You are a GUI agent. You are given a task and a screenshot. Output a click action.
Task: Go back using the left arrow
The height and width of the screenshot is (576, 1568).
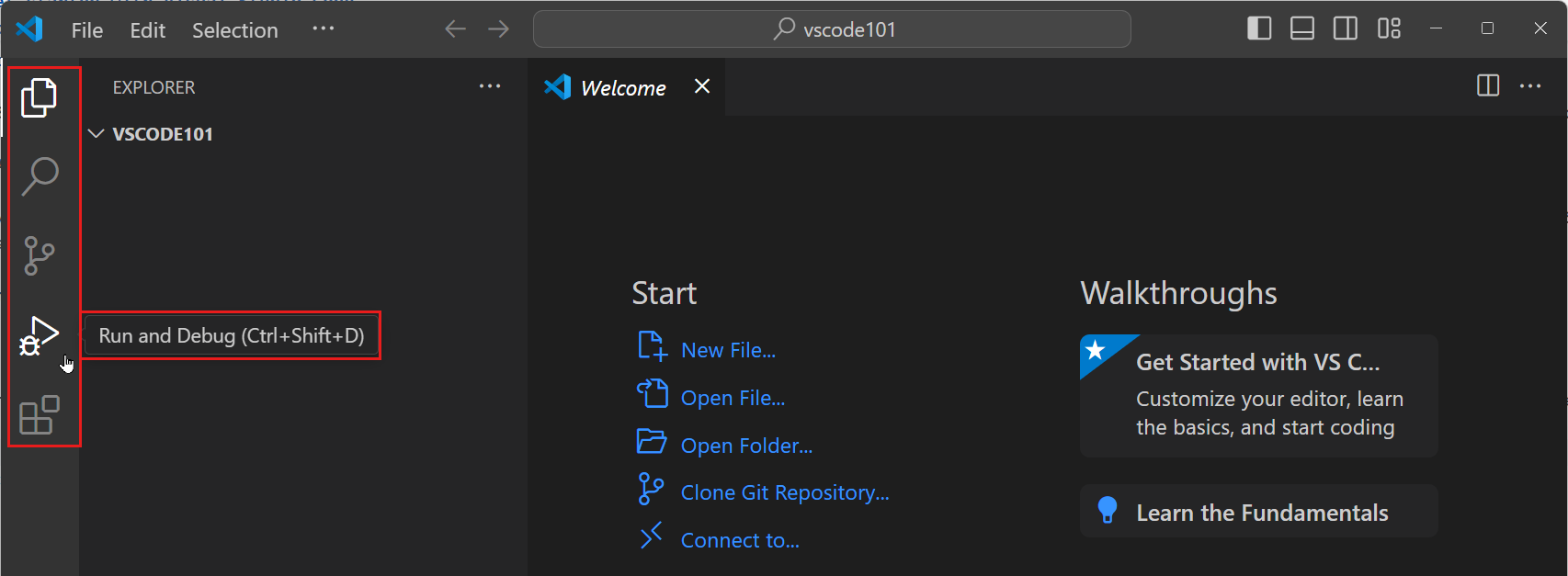tap(455, 29)
